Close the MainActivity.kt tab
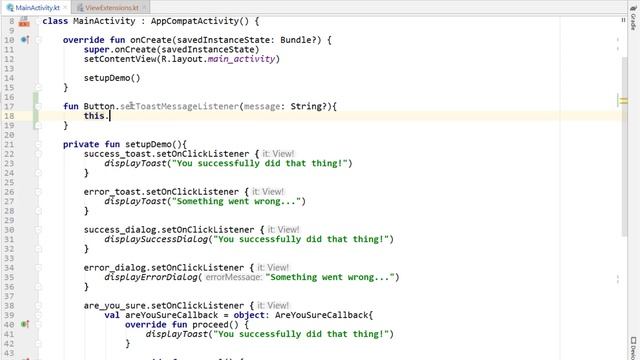Viewport: 640px width, 360px height. coord(65,7)
